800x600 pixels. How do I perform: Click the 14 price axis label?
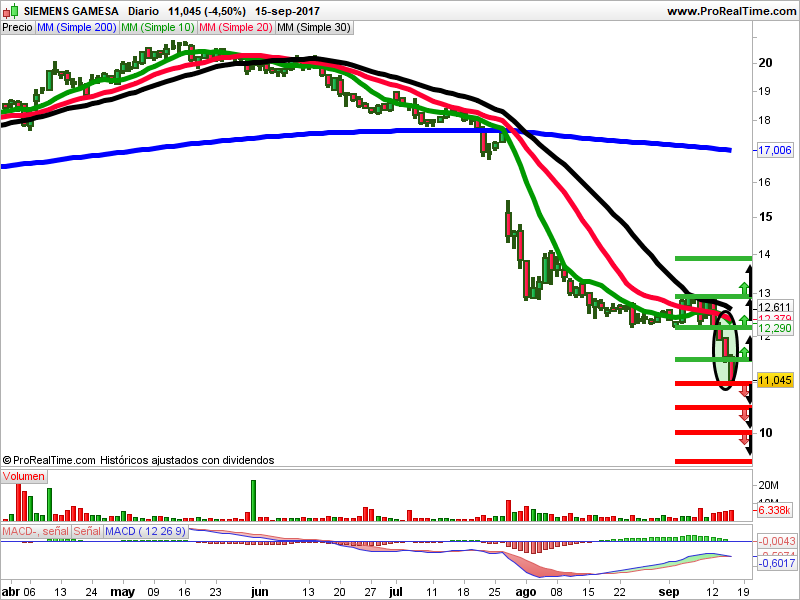764,254
